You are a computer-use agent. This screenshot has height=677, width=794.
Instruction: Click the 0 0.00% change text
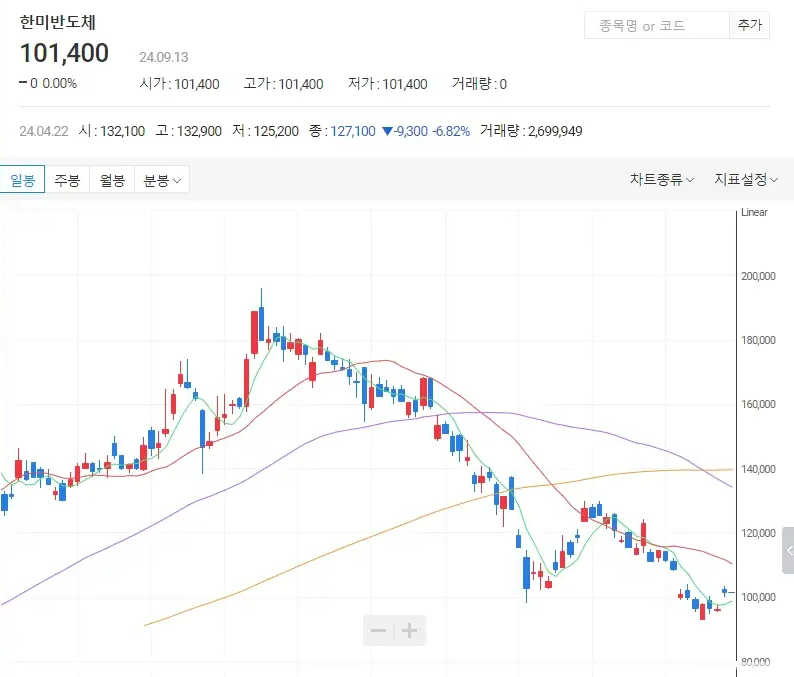coord(48,83)
